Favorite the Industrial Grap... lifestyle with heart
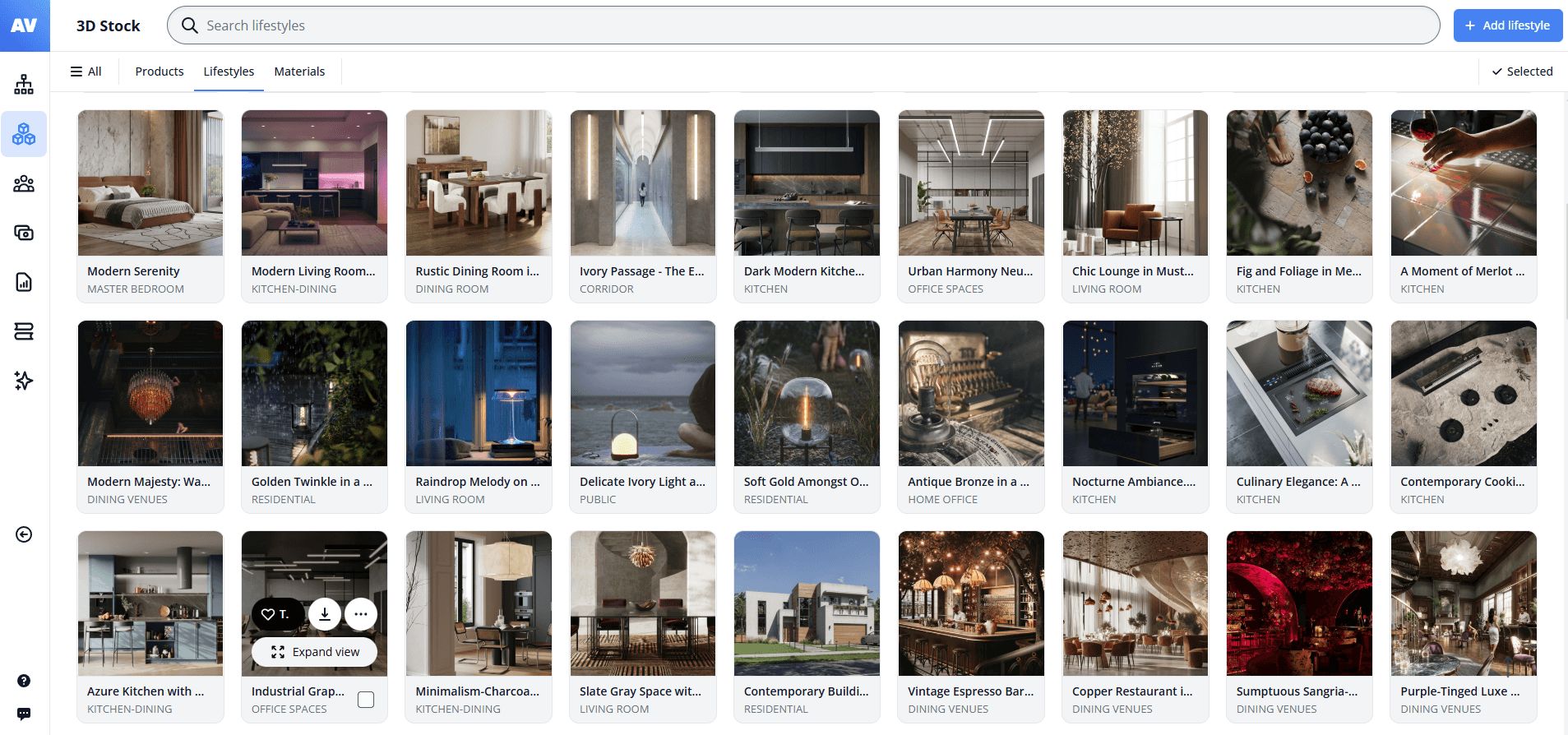The height and width of the screenshot is (735, 1568). pyautogui.click(x=277, y=613)
